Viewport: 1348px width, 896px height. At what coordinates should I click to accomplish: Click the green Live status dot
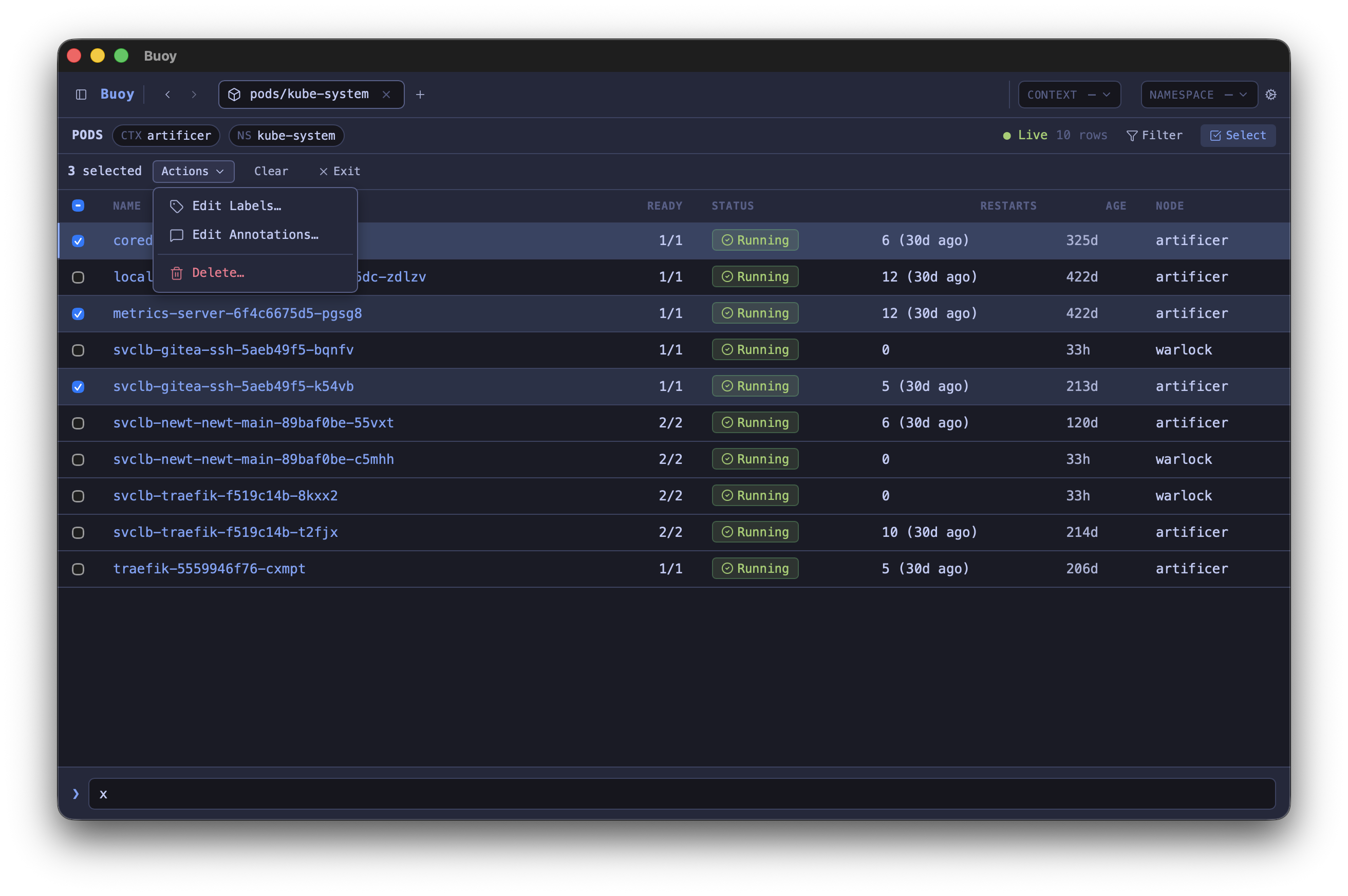click(x=1006, y=136)
